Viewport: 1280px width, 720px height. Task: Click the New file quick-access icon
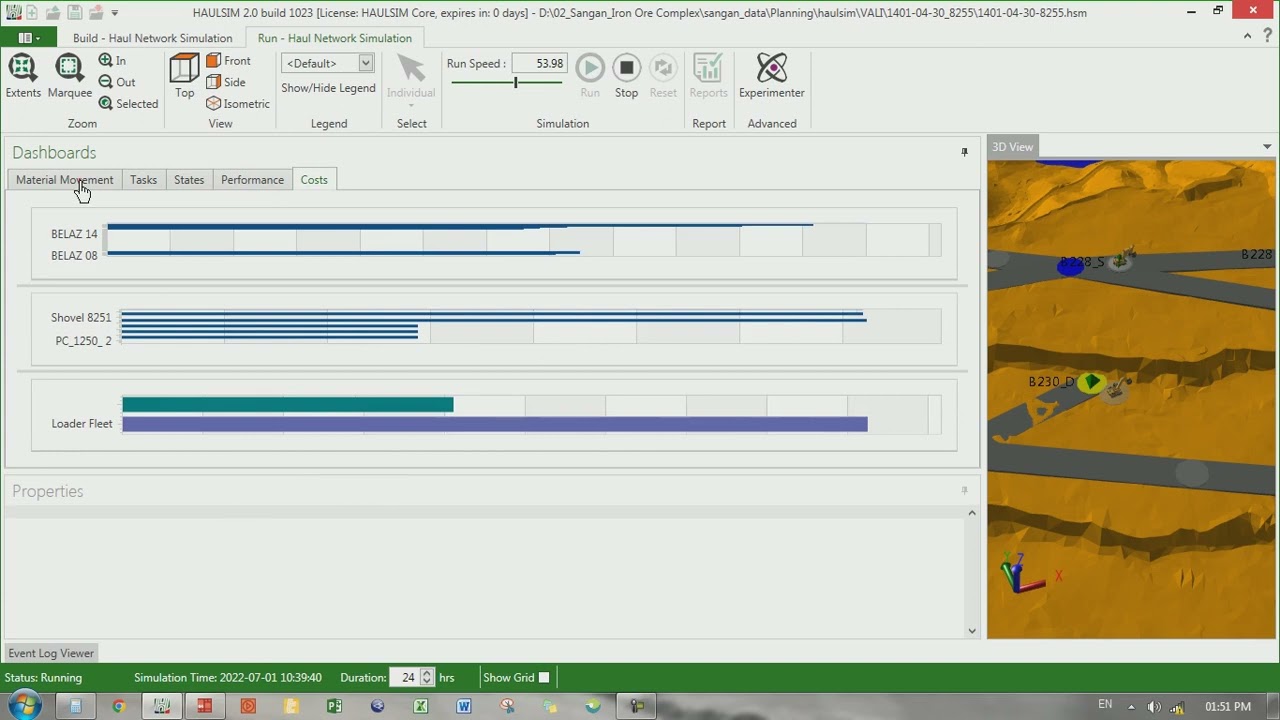33,12
